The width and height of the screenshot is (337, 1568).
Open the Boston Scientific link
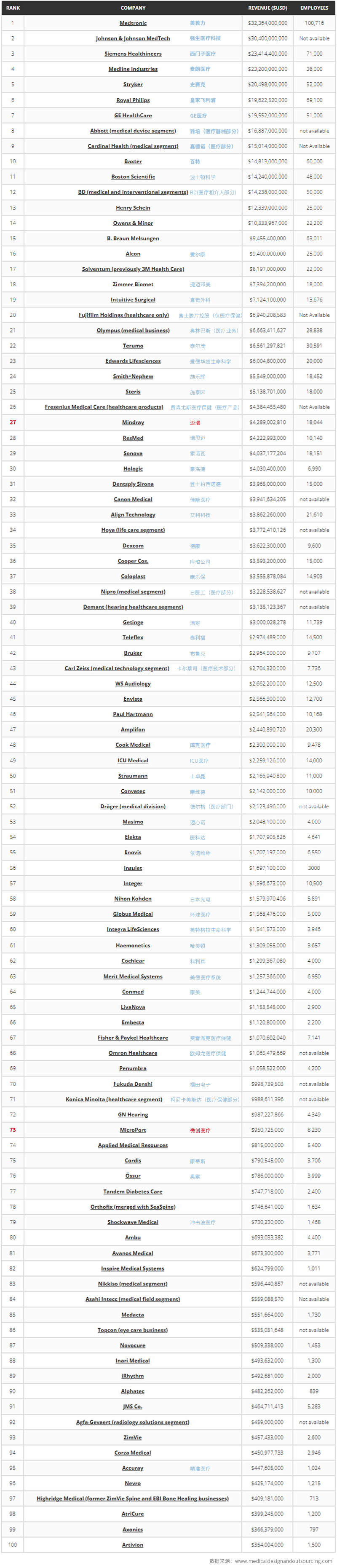click(133, 177)
